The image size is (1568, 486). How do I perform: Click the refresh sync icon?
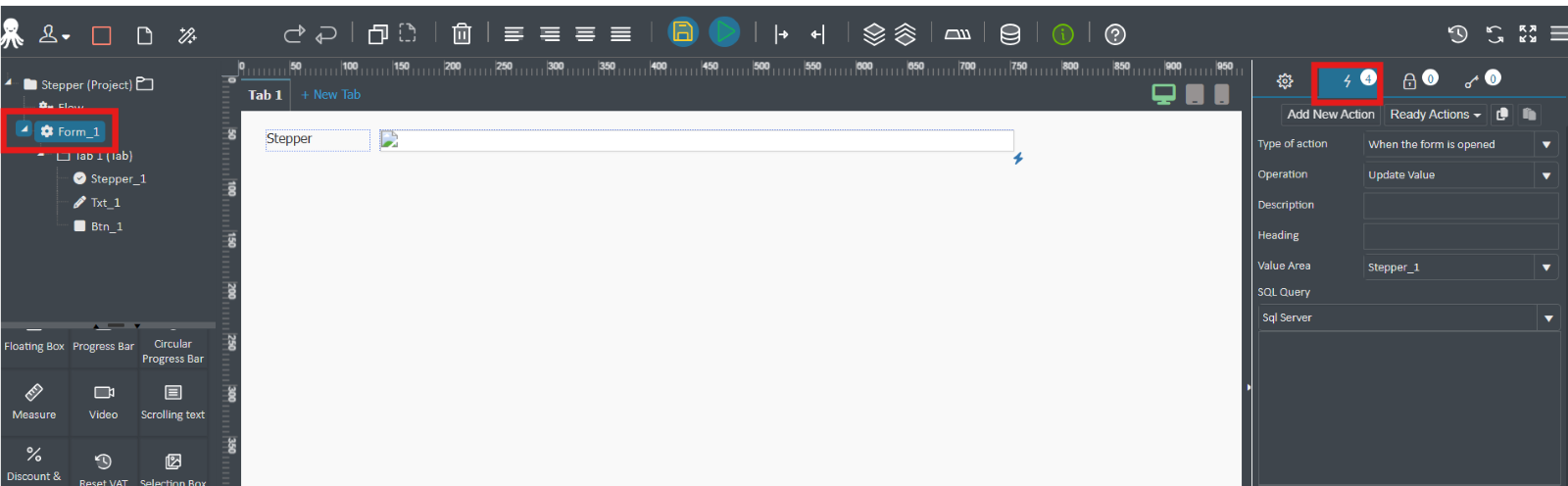click(1494, 34)
